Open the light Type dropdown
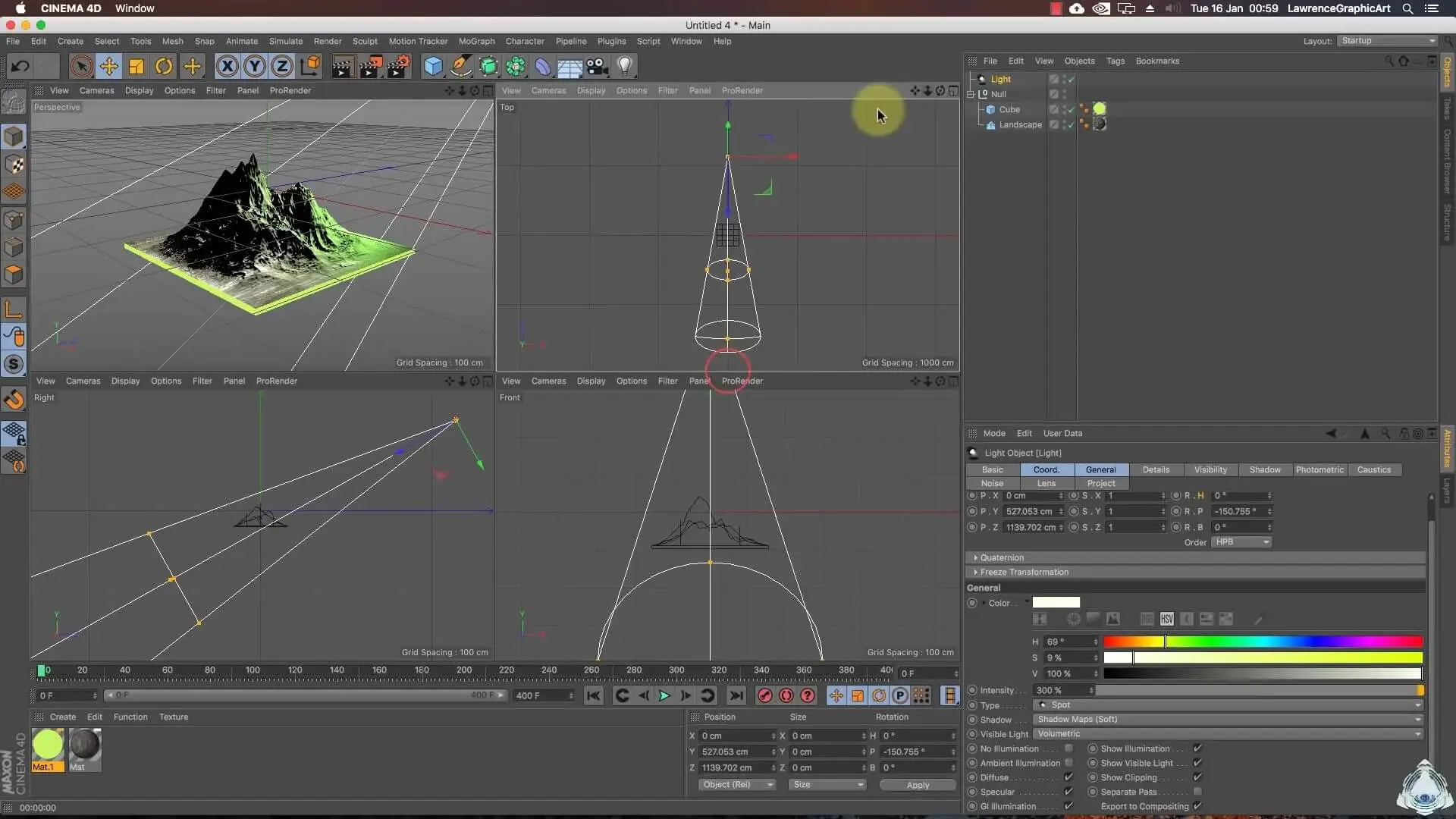 coord(1228,704)
